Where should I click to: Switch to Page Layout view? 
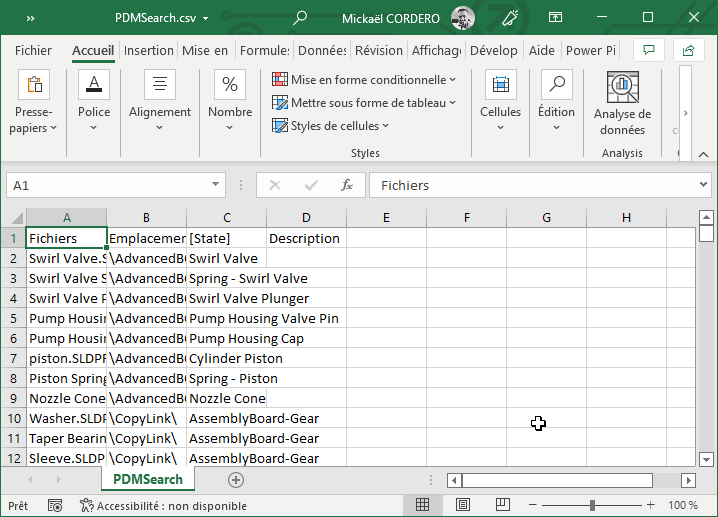point(463,505)
